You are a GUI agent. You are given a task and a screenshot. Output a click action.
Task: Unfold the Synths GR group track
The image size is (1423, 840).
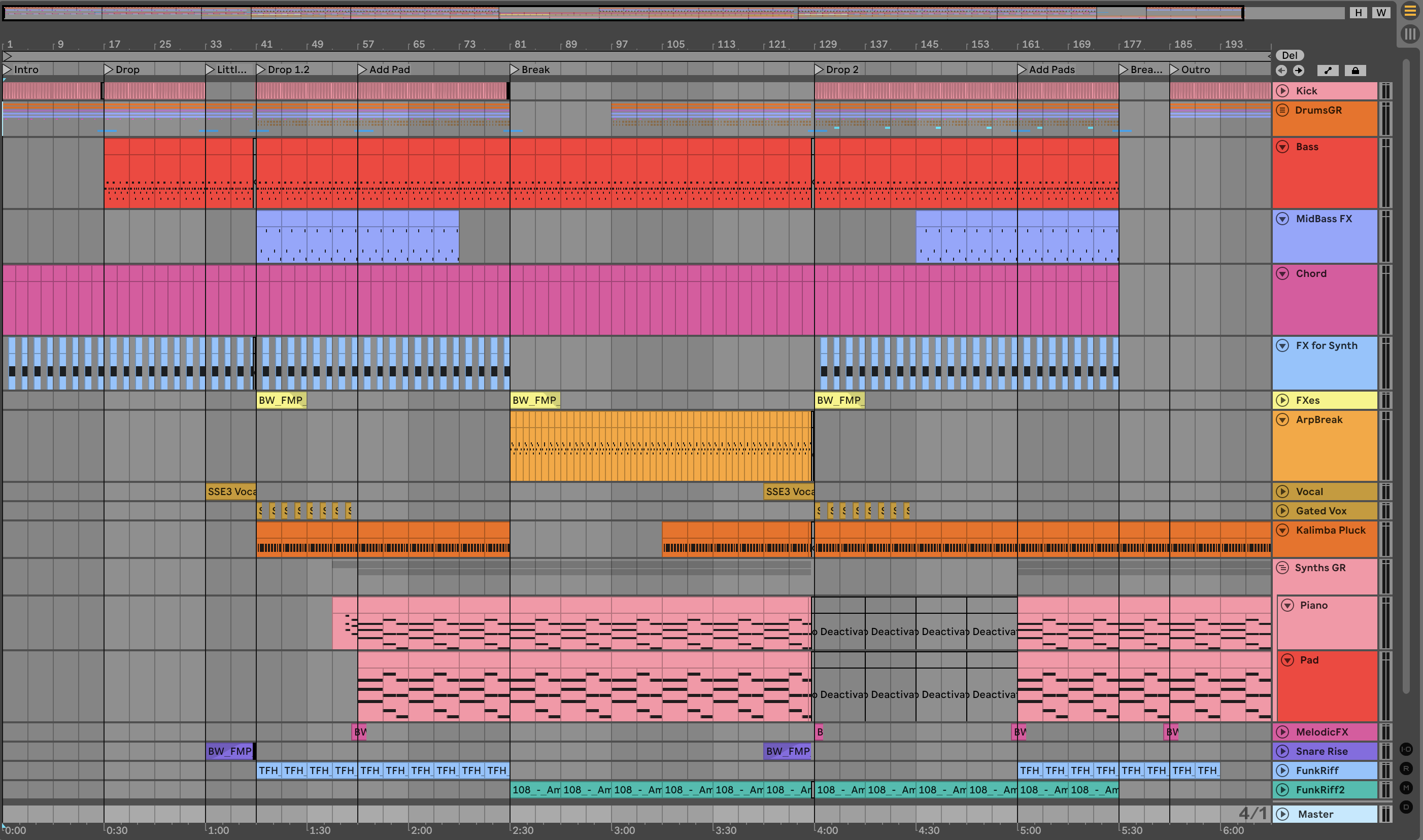(1282, 568)
